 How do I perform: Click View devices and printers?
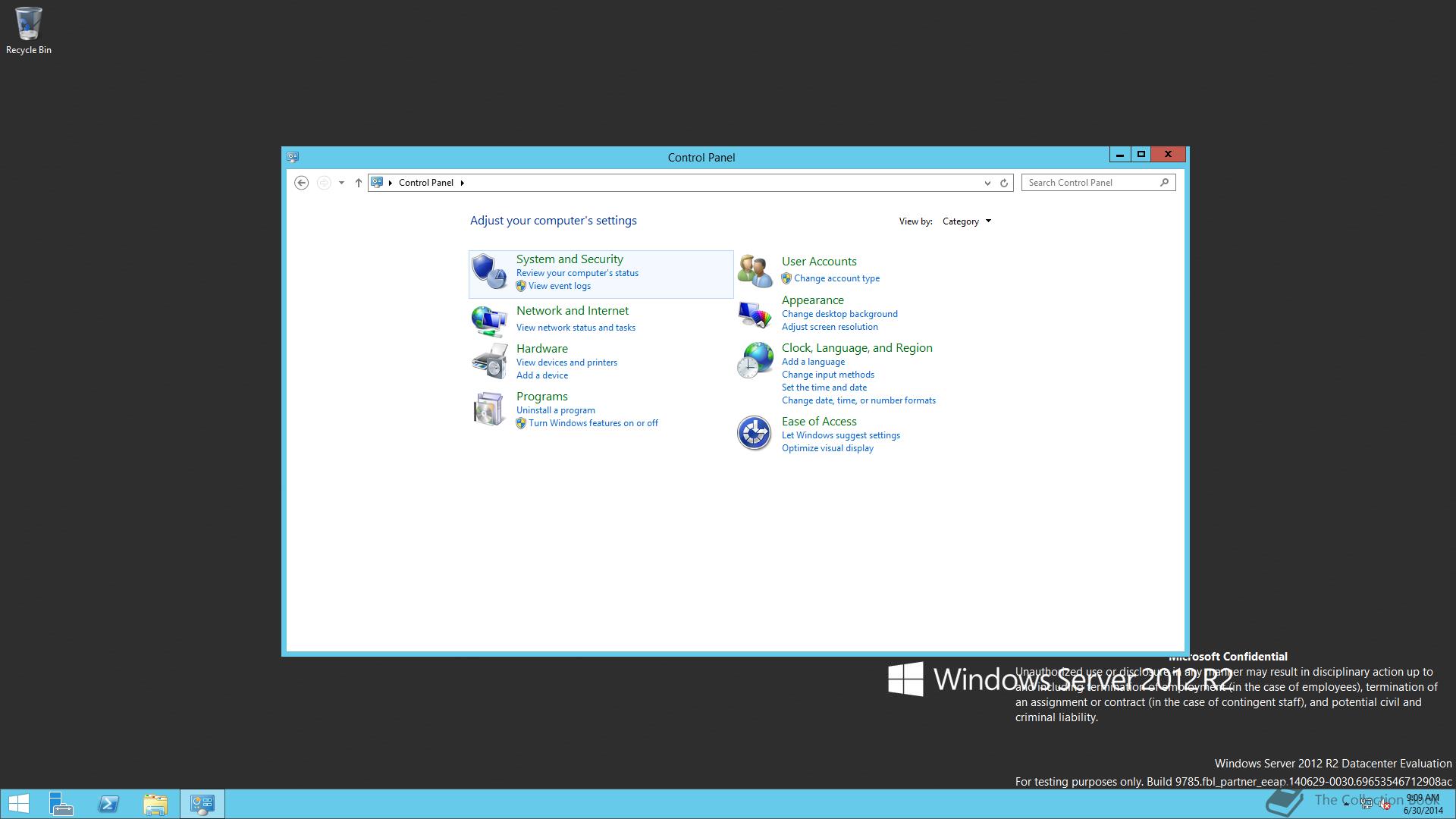click(x=566, y=362)
